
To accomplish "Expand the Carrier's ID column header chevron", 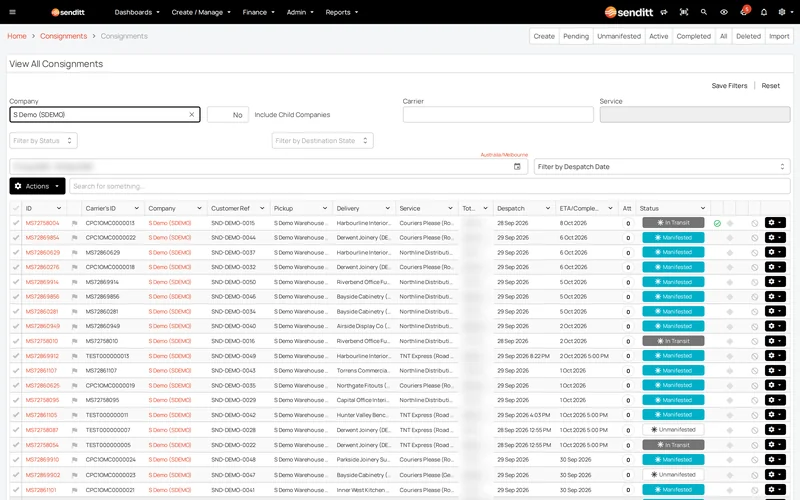I will coord(136,208).
